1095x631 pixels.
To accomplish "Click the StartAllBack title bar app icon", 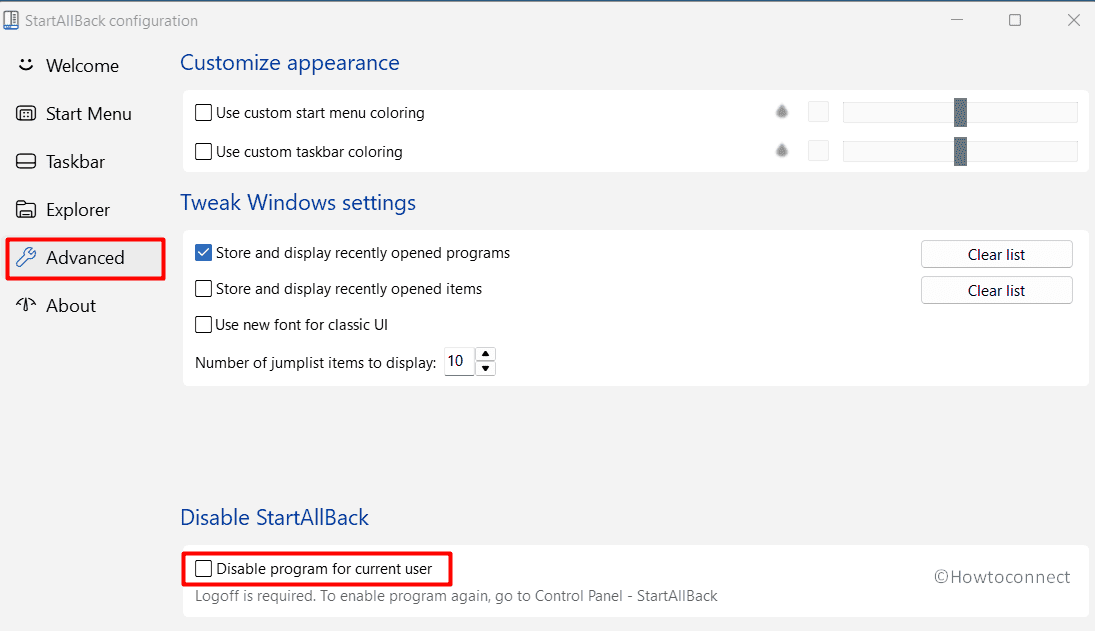I will point(12,20).
